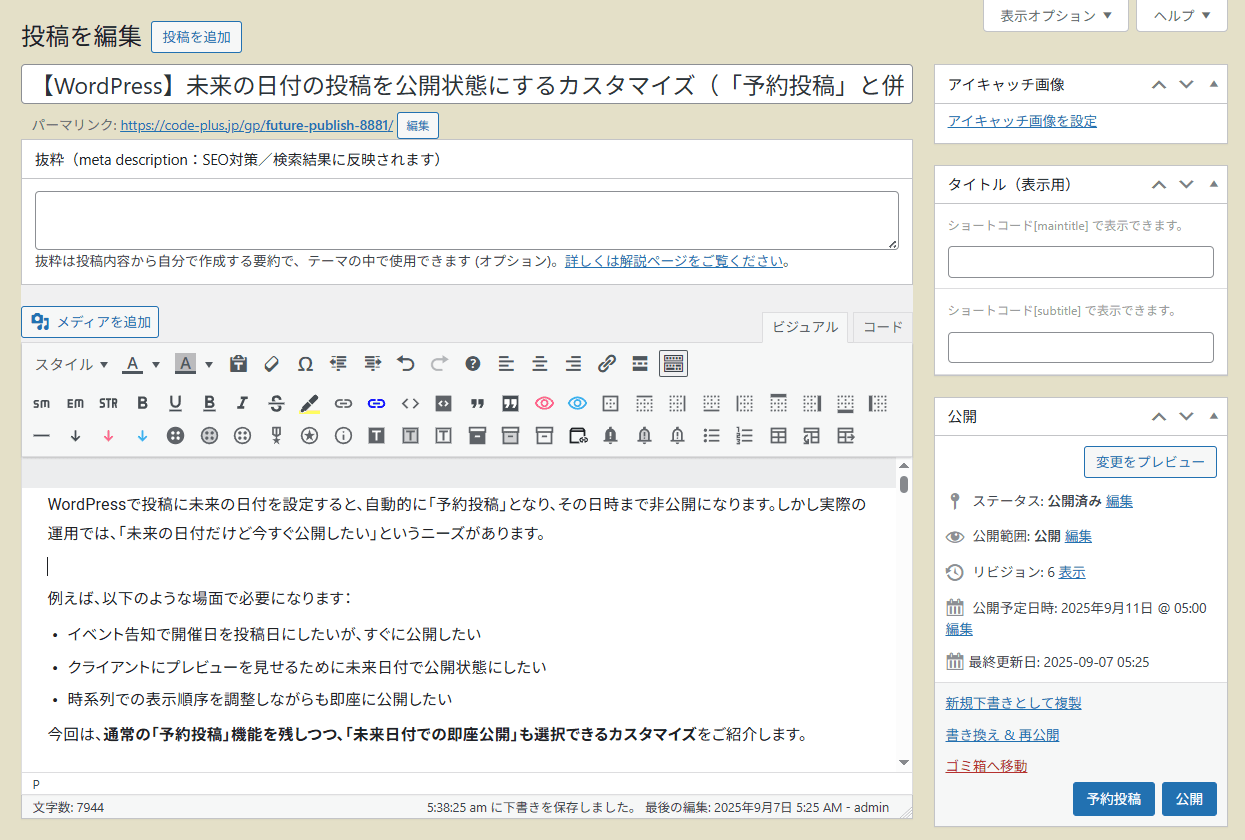Center align text in the editor toolbar
1245x840 pixels.
click(540, 364)
